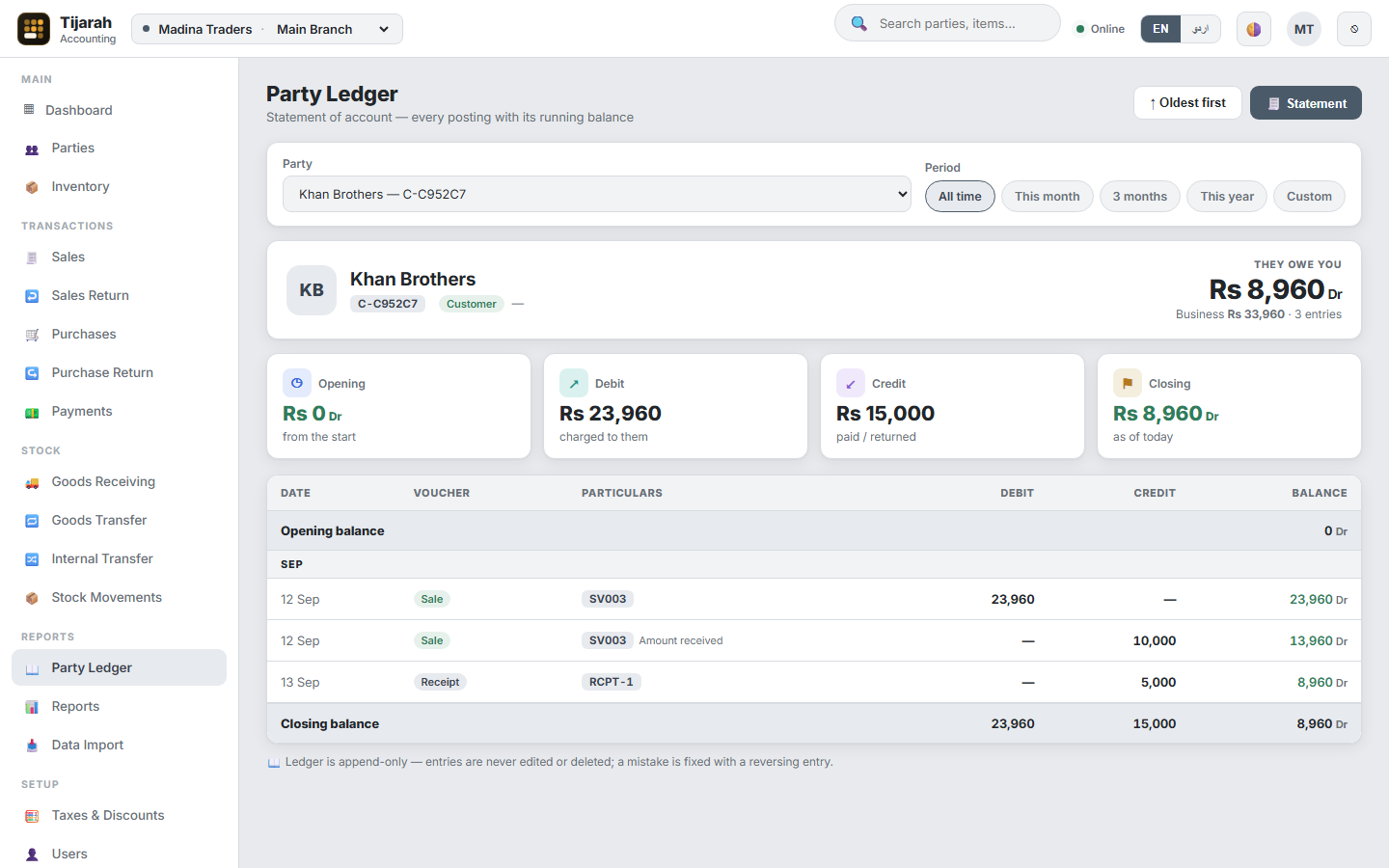Screen dimensions: 1389x868
Task: Switch language to Urdu
Action: (x=1201, y=29)
